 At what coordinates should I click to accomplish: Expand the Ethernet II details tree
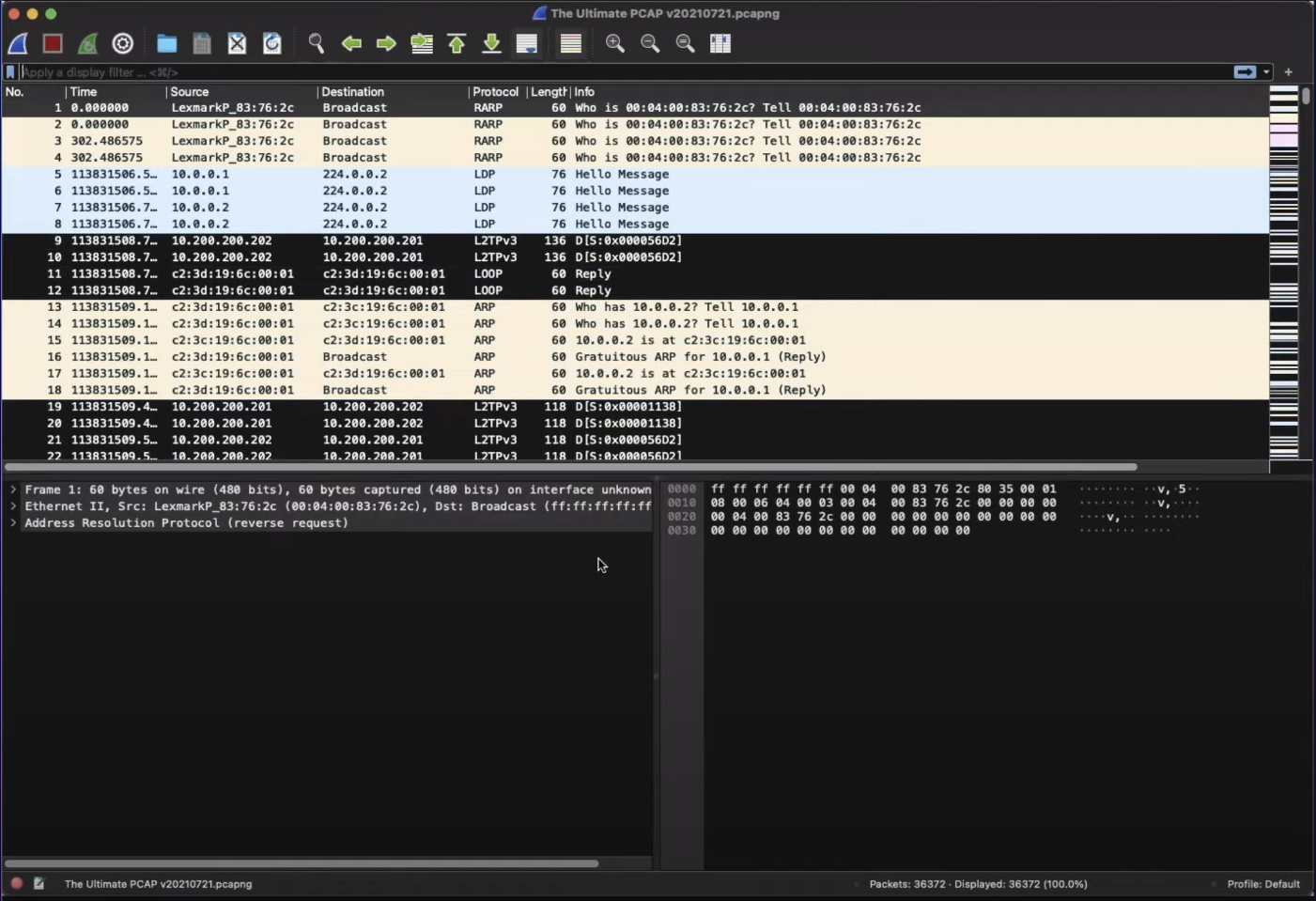click(13, 506)
